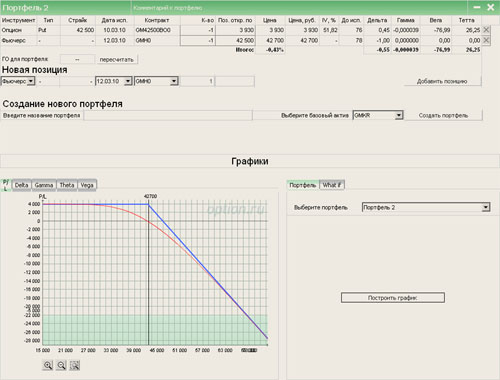Screen dimensions: 500x380
Task: Open the What If tab
Action: point(332,185)
